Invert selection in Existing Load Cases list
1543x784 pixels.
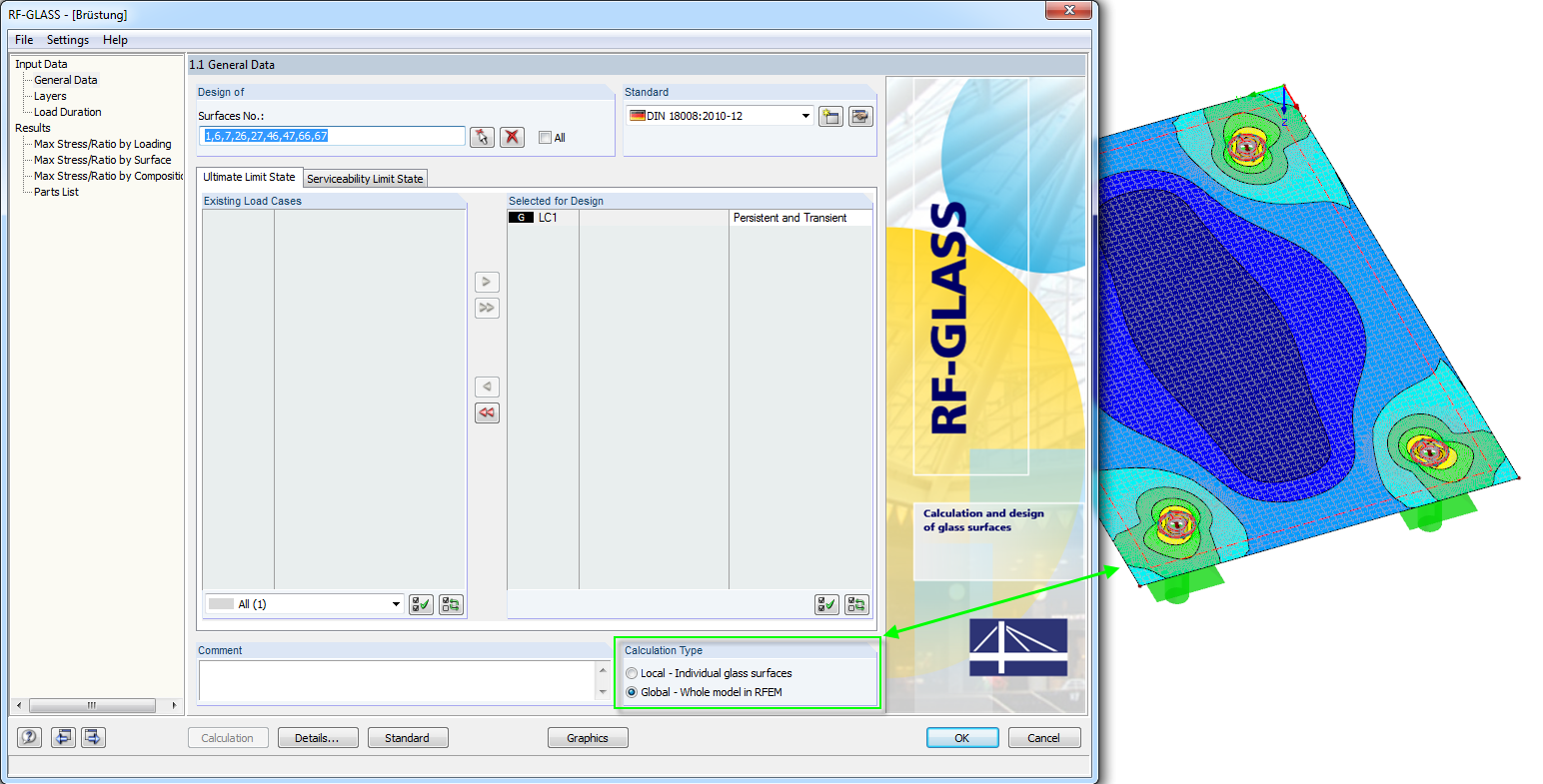(451, 604)
